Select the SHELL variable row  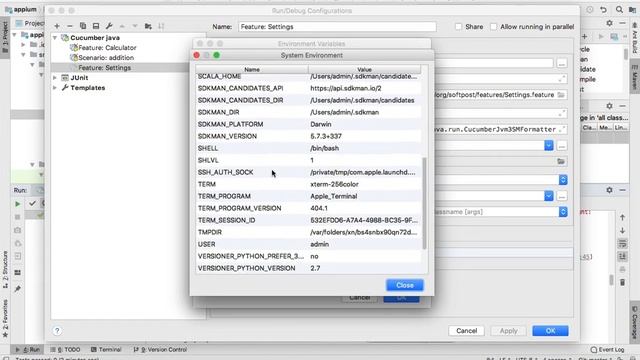click(x=309, y=148)
